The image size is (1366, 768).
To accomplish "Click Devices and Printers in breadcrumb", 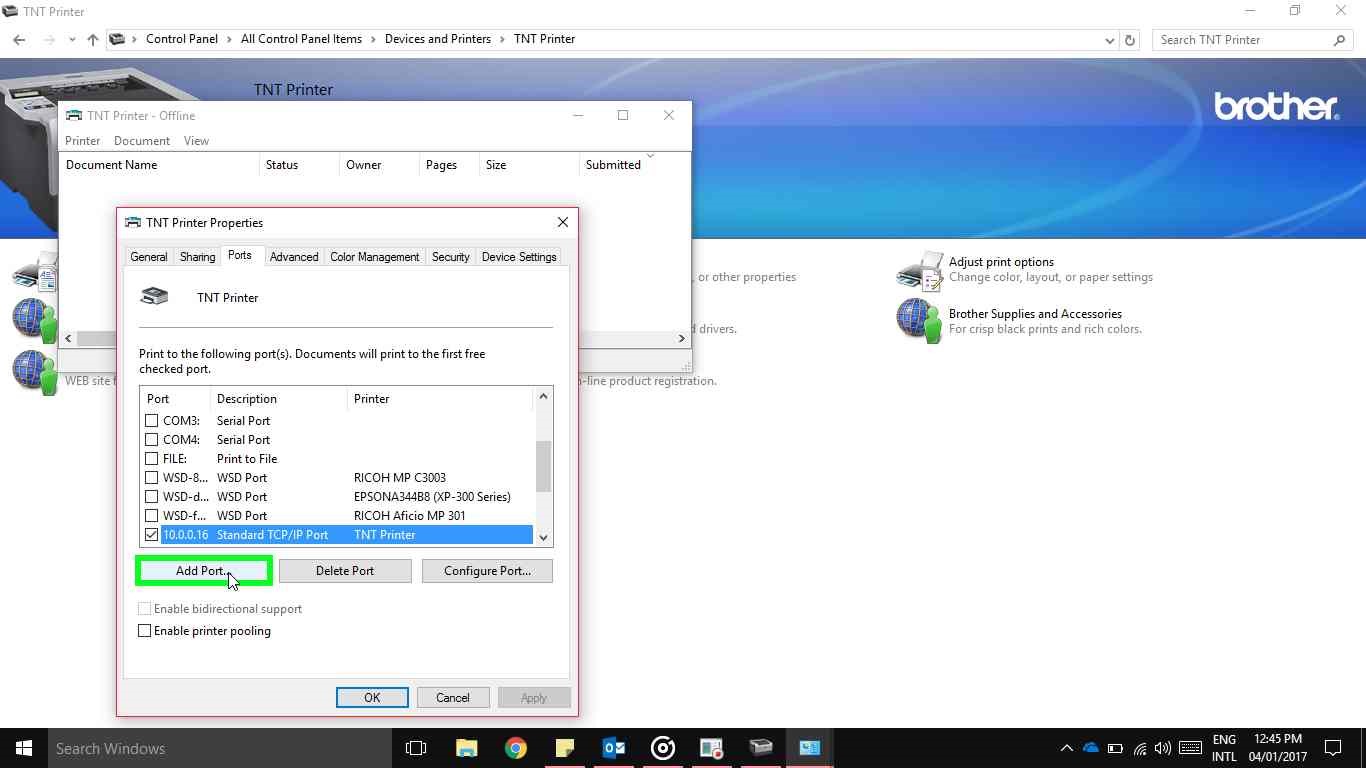I will pyautogui.click(x=438, y=39).
